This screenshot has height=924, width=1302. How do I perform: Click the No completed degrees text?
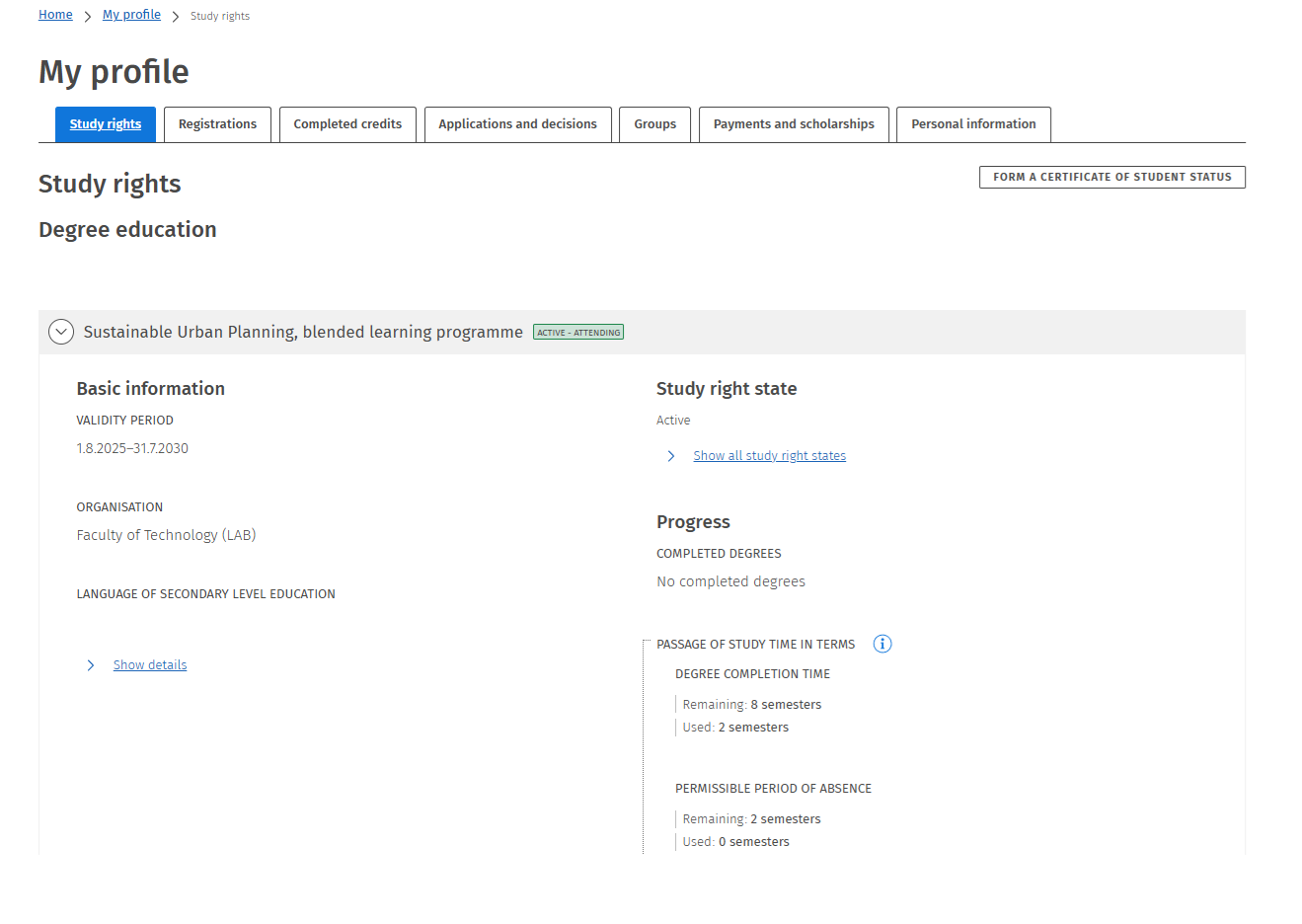[x=731, y=581]
